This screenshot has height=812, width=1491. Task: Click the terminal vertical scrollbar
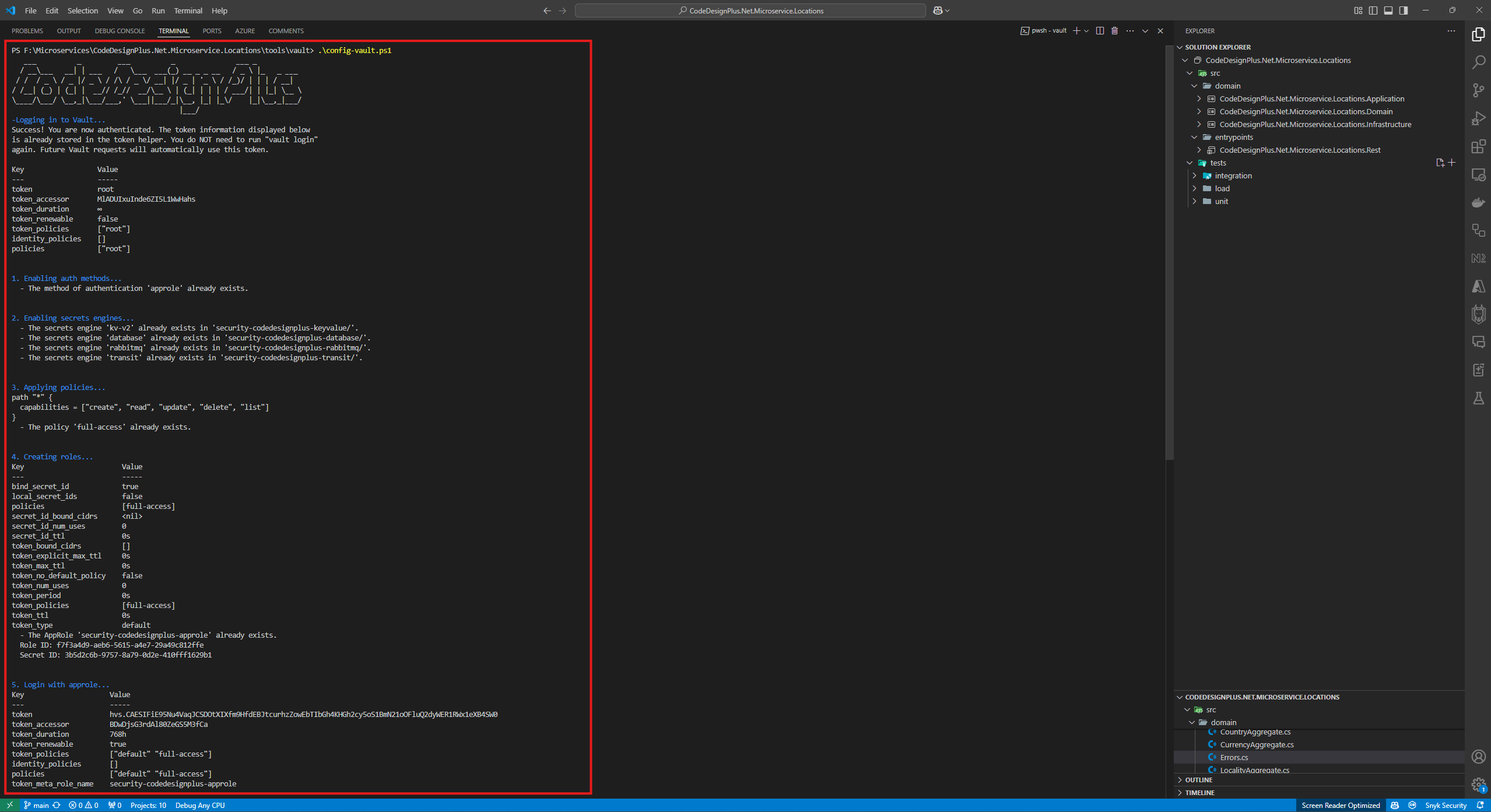(x=1169, y=251)
